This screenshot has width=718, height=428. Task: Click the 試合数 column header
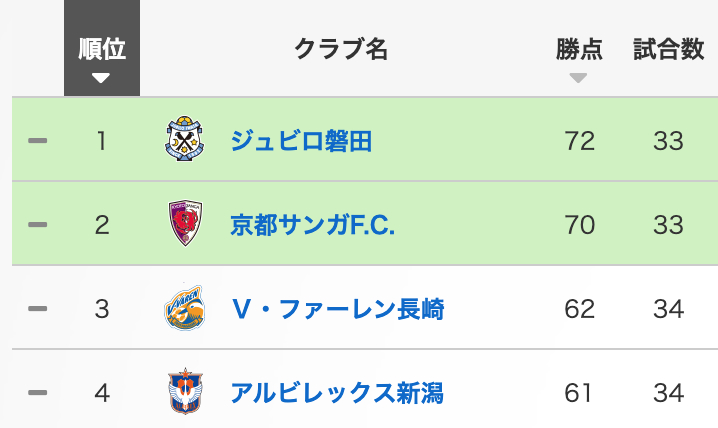click(x=668, y=49)
